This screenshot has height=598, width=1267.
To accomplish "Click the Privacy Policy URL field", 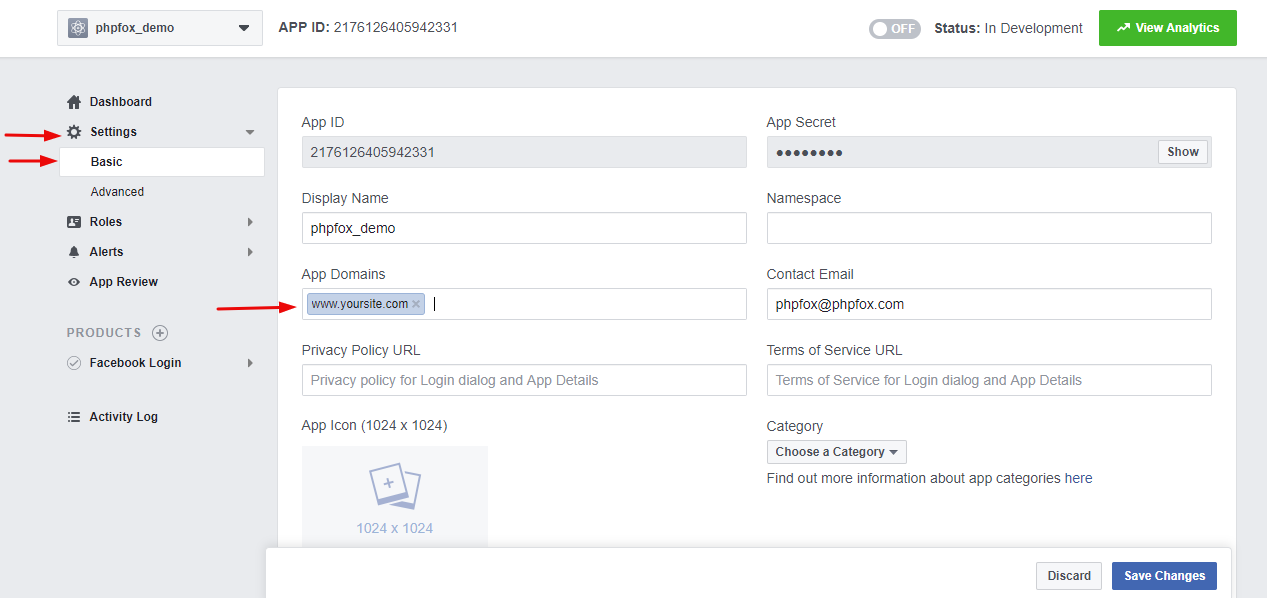I will (x=524, y=380).
